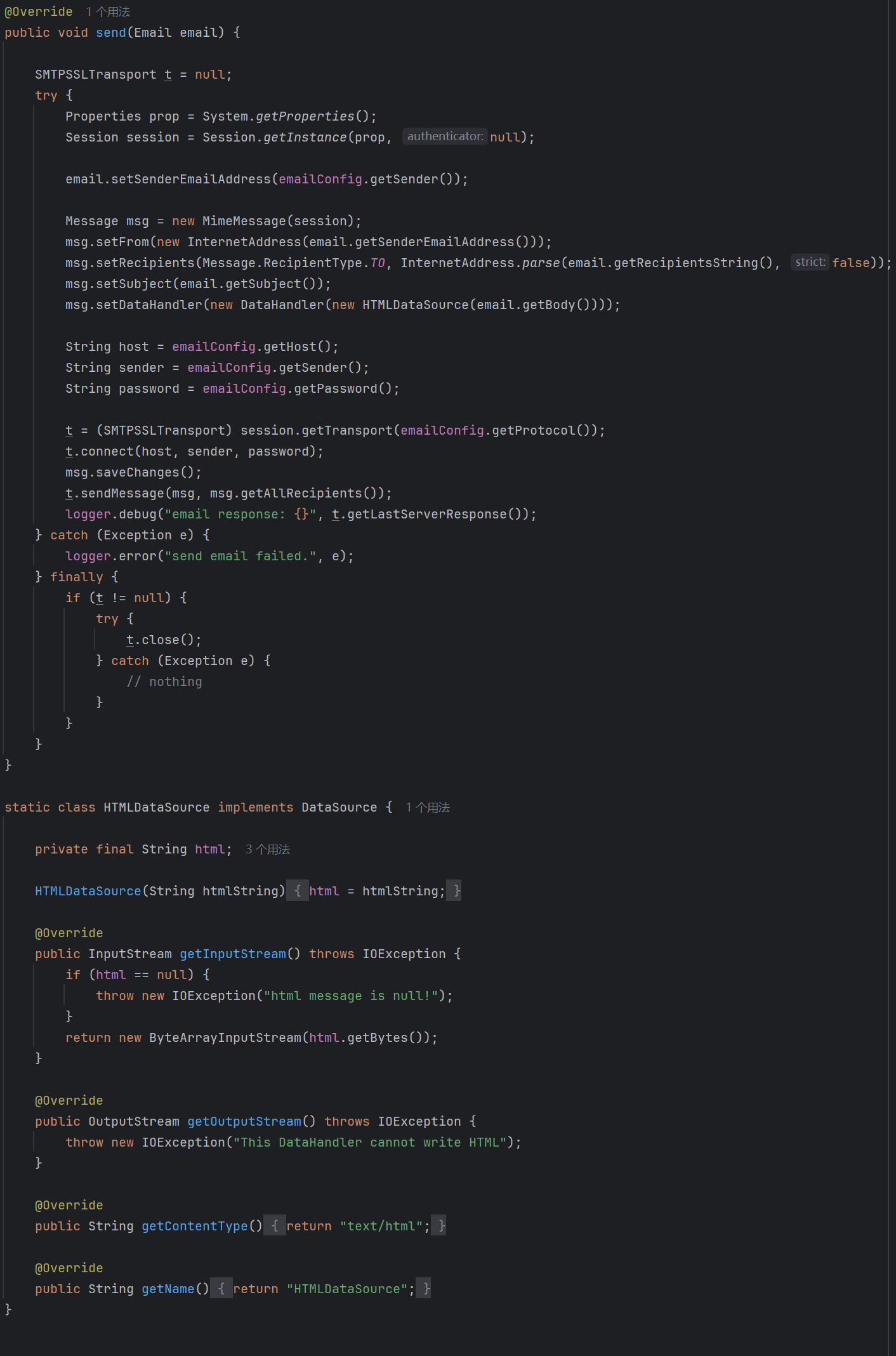Click logger.debug method name
The height and width of the screenshot is (1356, 896).
coord(138,514)
